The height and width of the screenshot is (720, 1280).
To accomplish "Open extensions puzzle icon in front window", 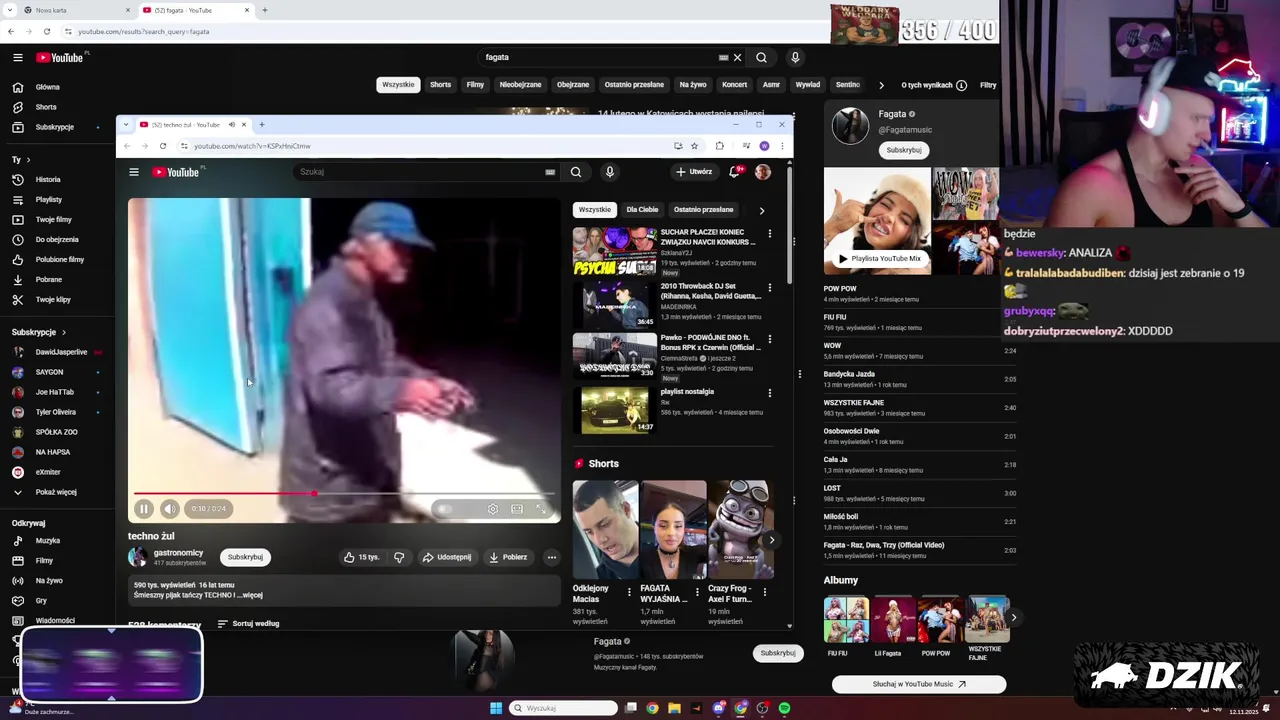I will tap(719, 146).
